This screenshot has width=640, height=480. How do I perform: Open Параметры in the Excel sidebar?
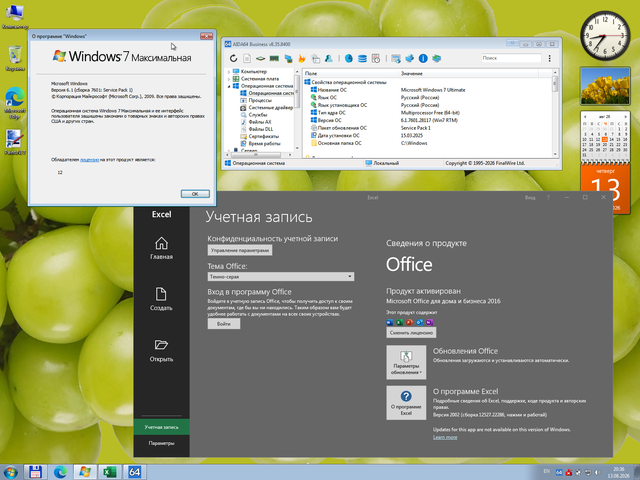[x=161, y=443]
